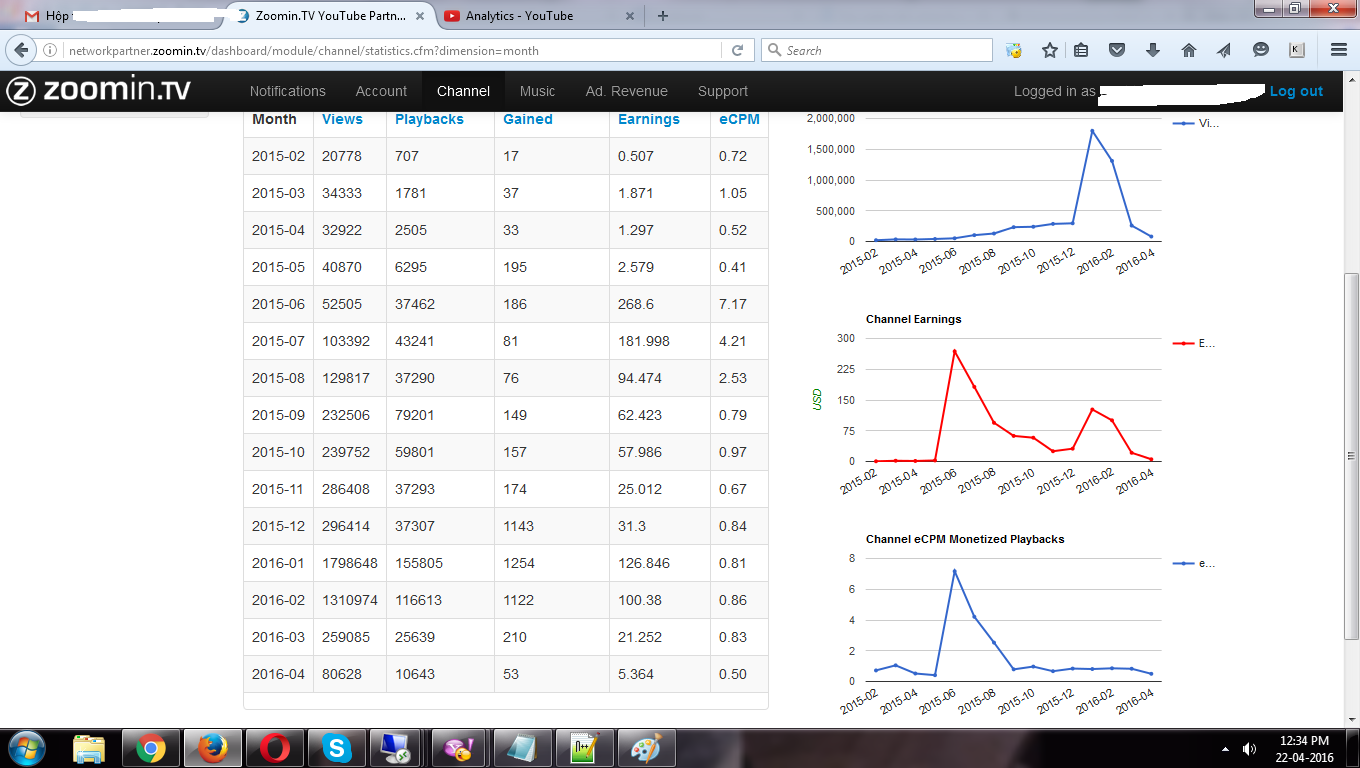Click the page vertical scrollbar
Screen dimensions: 1360x768
click(x=1351, y=456)
